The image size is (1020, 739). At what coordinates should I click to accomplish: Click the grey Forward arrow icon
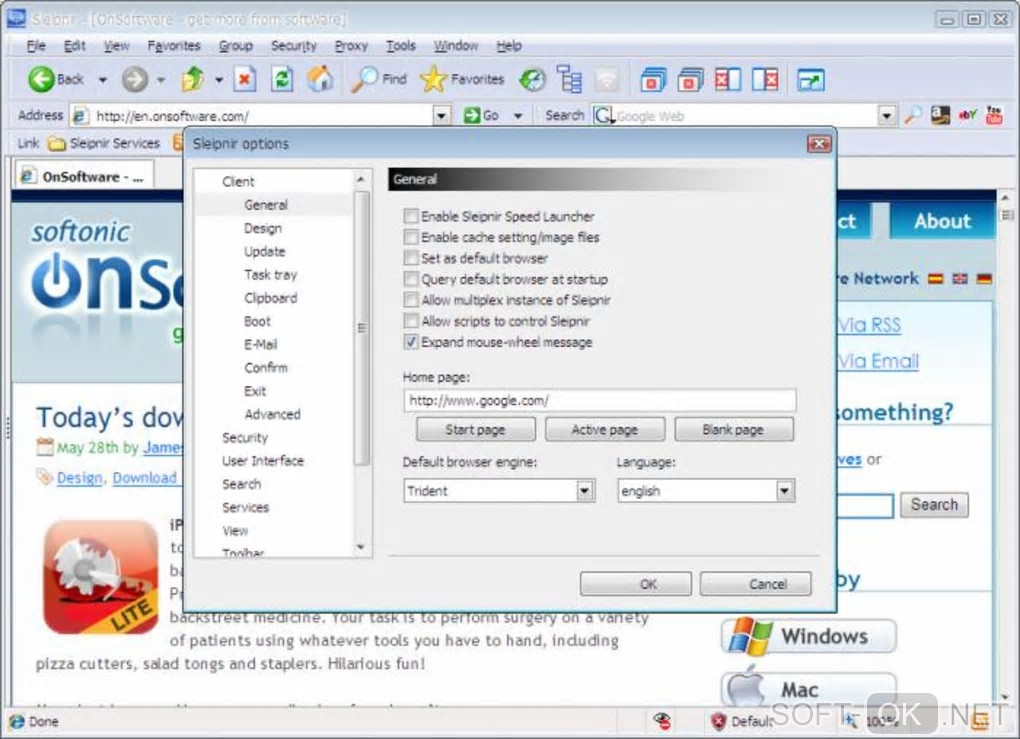[135, 79]
